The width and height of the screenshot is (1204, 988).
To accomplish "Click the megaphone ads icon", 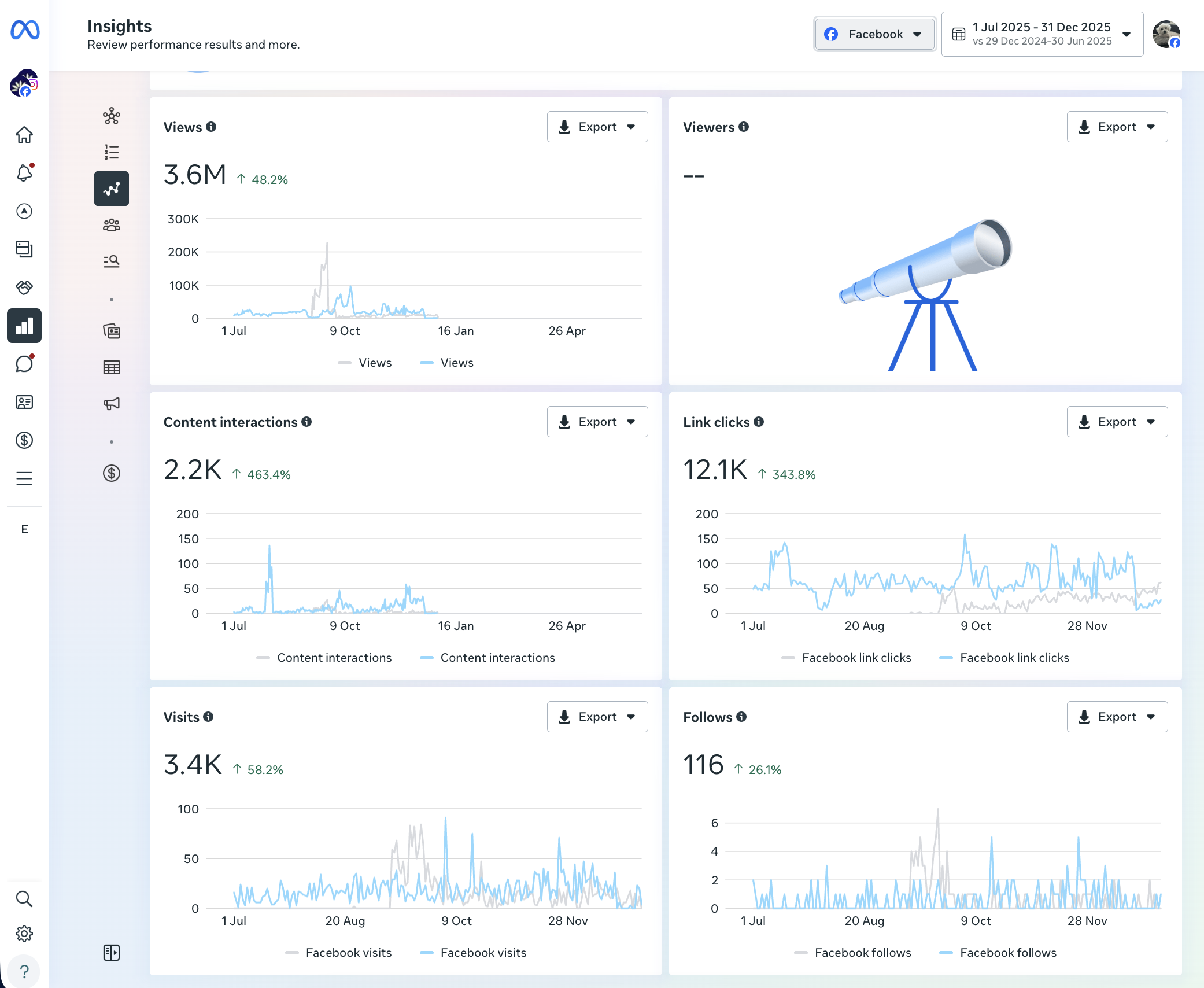I will [111, 403].
